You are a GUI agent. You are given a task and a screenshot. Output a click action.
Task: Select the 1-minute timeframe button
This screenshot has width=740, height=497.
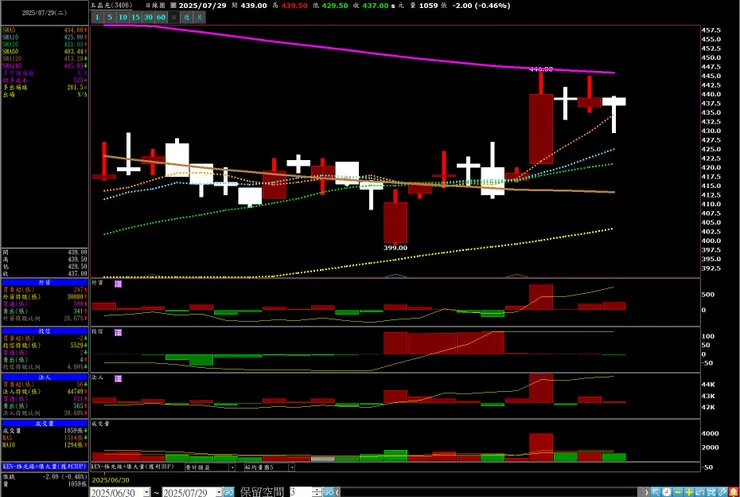tap(97, 17)
